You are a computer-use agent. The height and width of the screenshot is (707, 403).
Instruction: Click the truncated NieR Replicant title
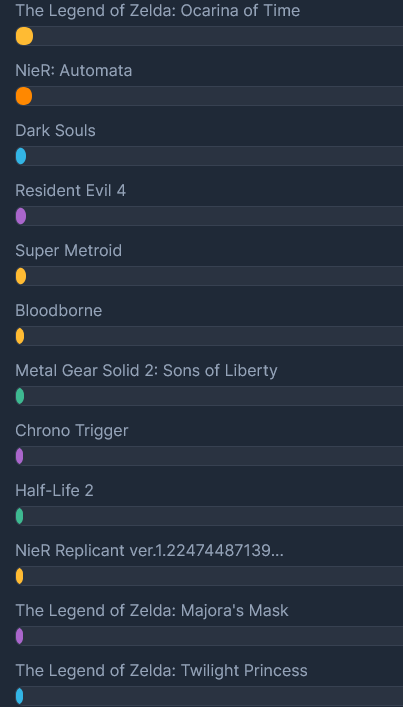click(x=150, y=551)
